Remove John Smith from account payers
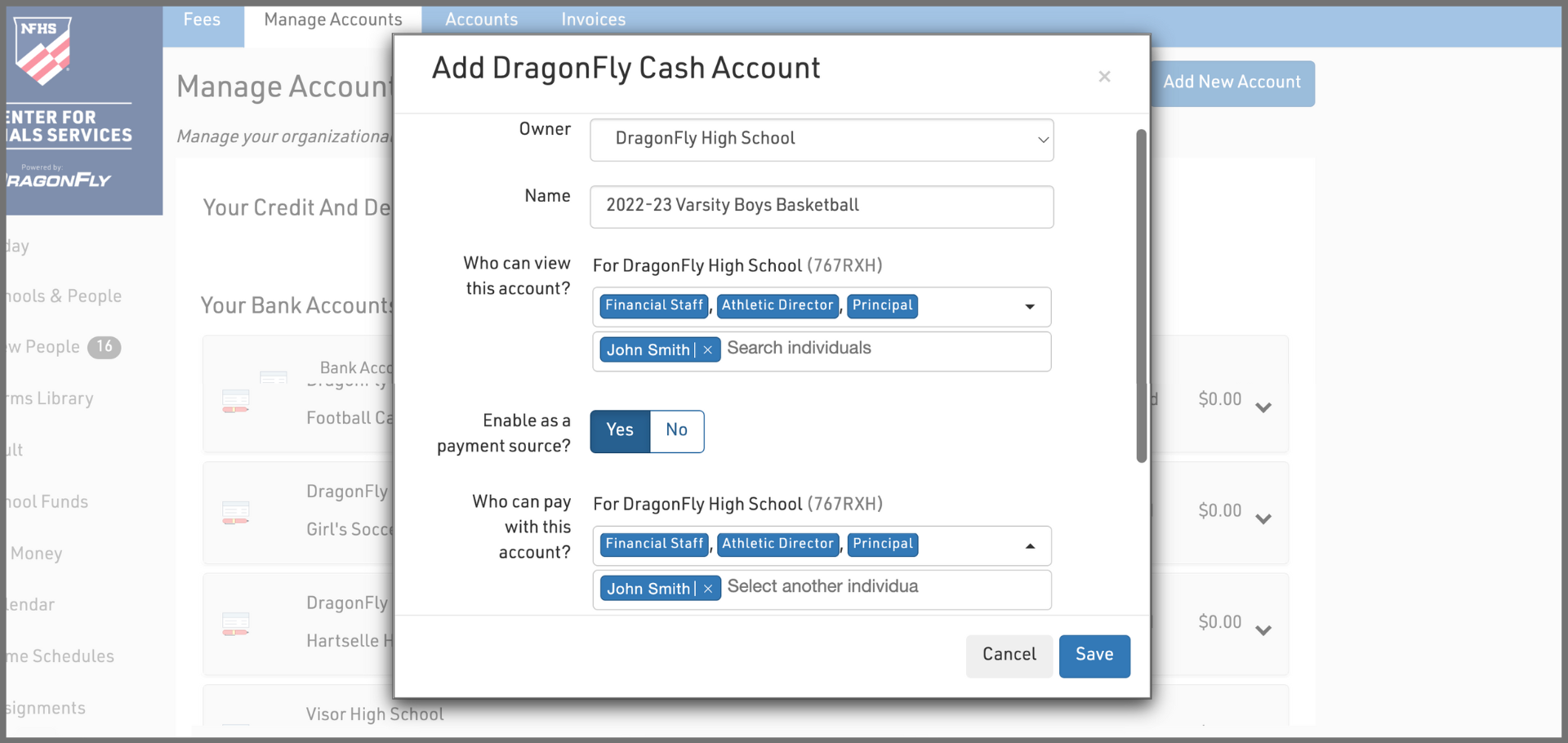Viewport: 1568px width, 743px height. (708, 589)
